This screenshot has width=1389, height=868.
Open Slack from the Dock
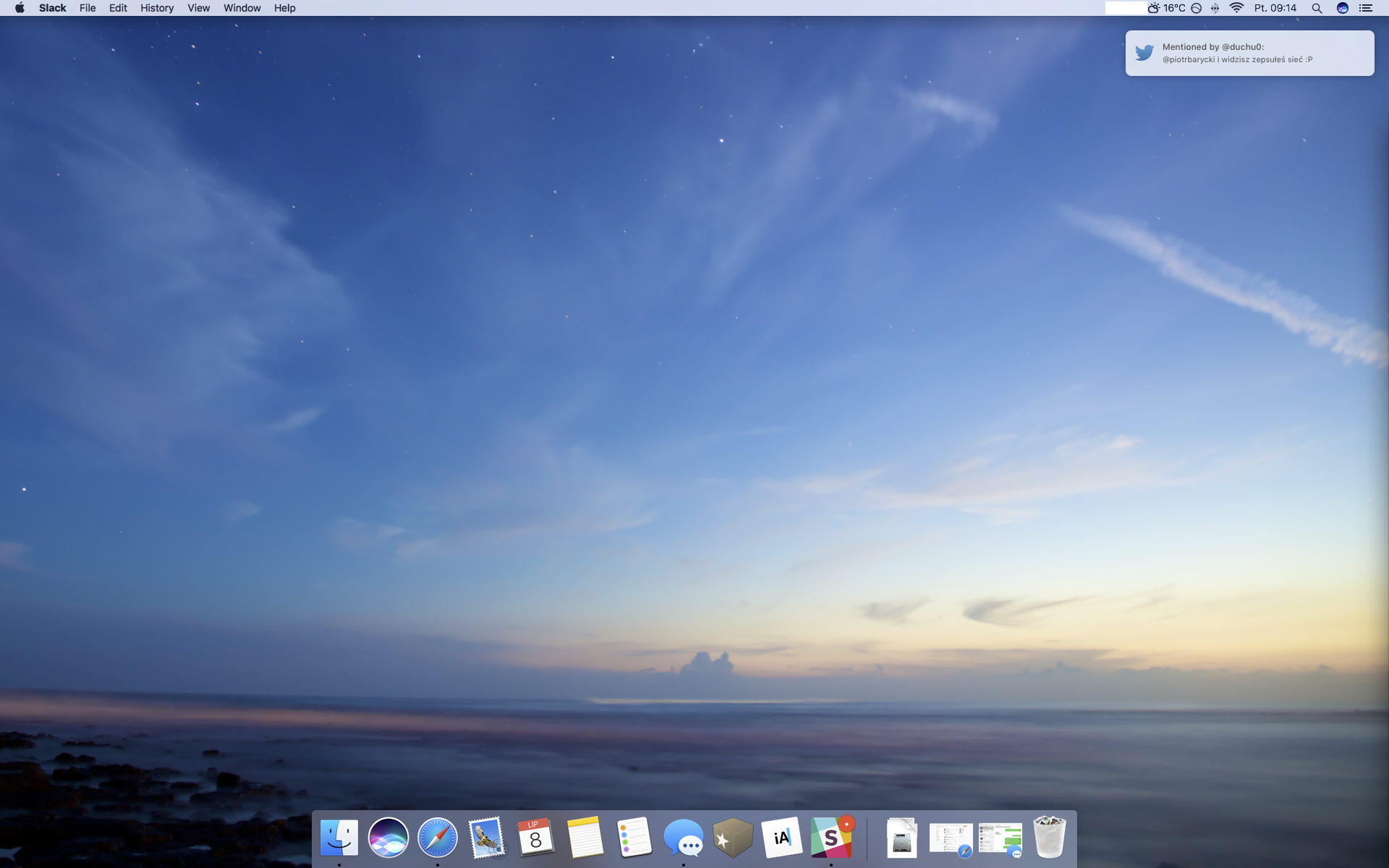(831, 838)
